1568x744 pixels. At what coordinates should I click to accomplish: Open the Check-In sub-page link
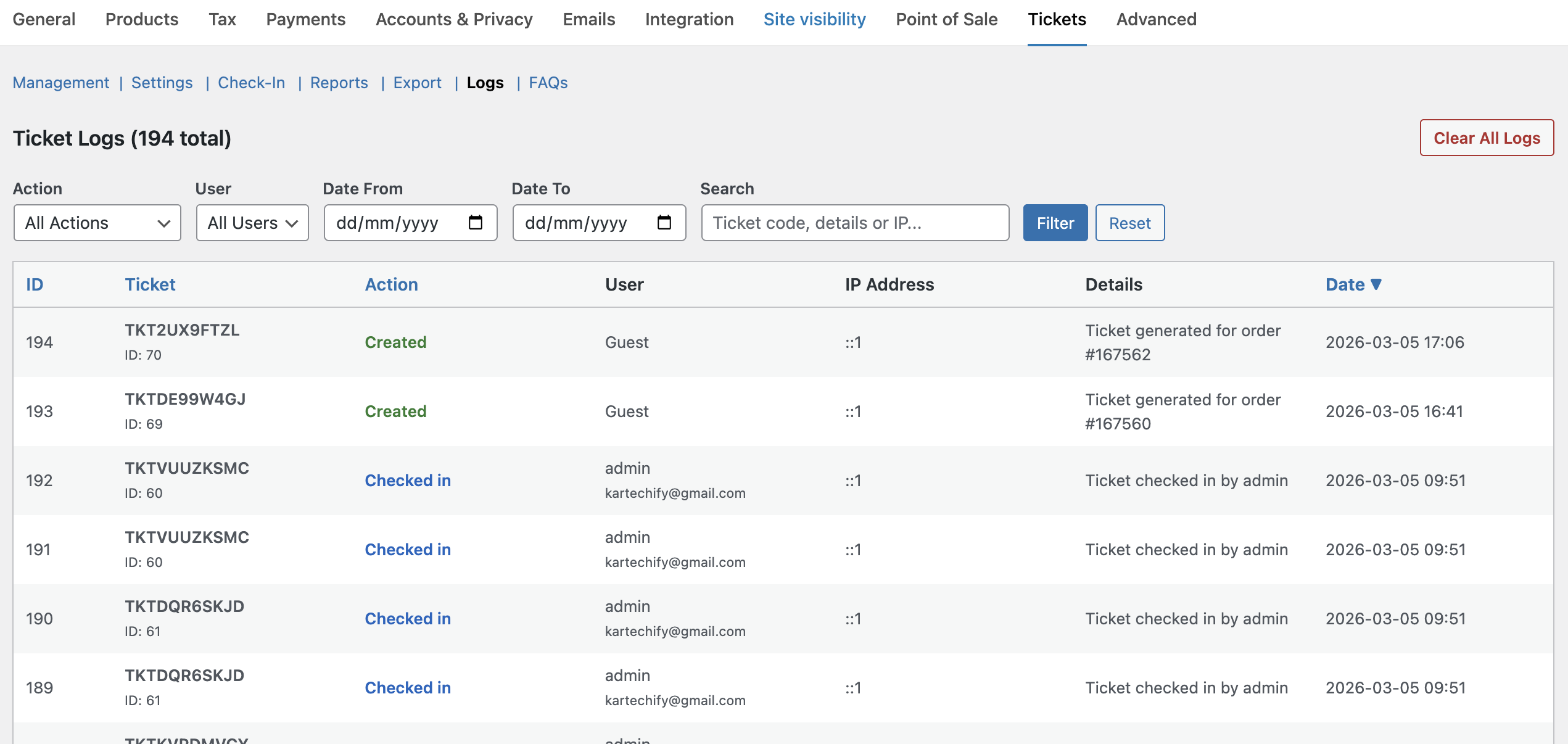(x=252, y=83)
